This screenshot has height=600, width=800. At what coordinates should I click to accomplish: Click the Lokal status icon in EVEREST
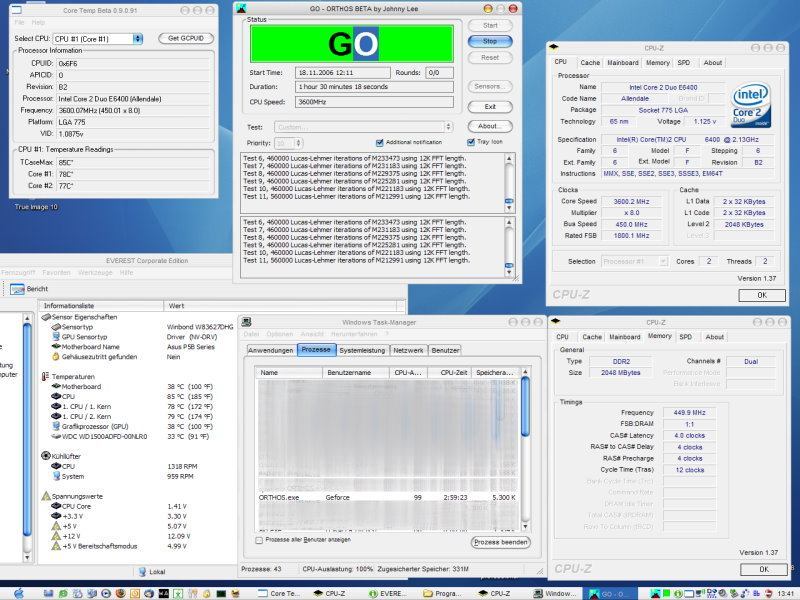tap(142, 572)
